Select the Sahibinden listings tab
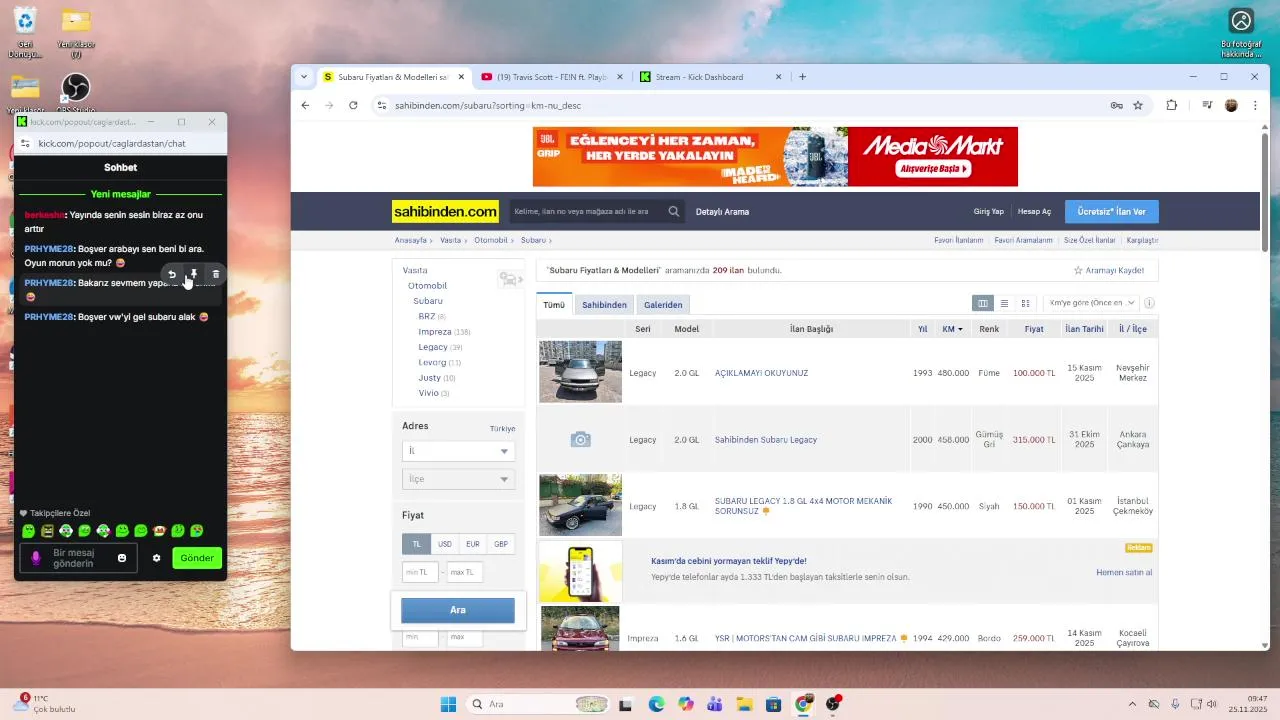This screenshot has height=720, width=1280. pyautogui.click(x=604, y=305)
